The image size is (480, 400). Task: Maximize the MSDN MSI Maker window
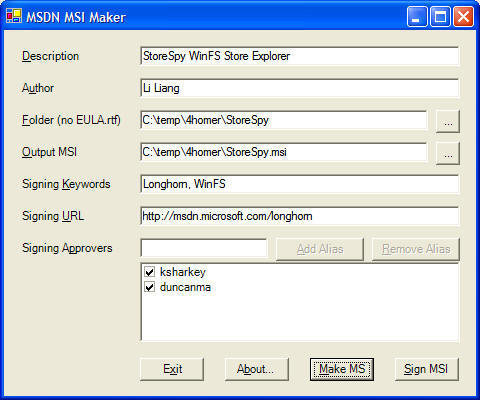pos(440,17)
